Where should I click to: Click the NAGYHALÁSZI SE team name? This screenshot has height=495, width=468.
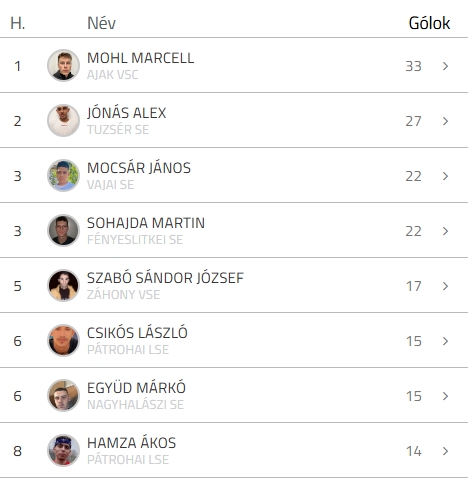(135, 405)
